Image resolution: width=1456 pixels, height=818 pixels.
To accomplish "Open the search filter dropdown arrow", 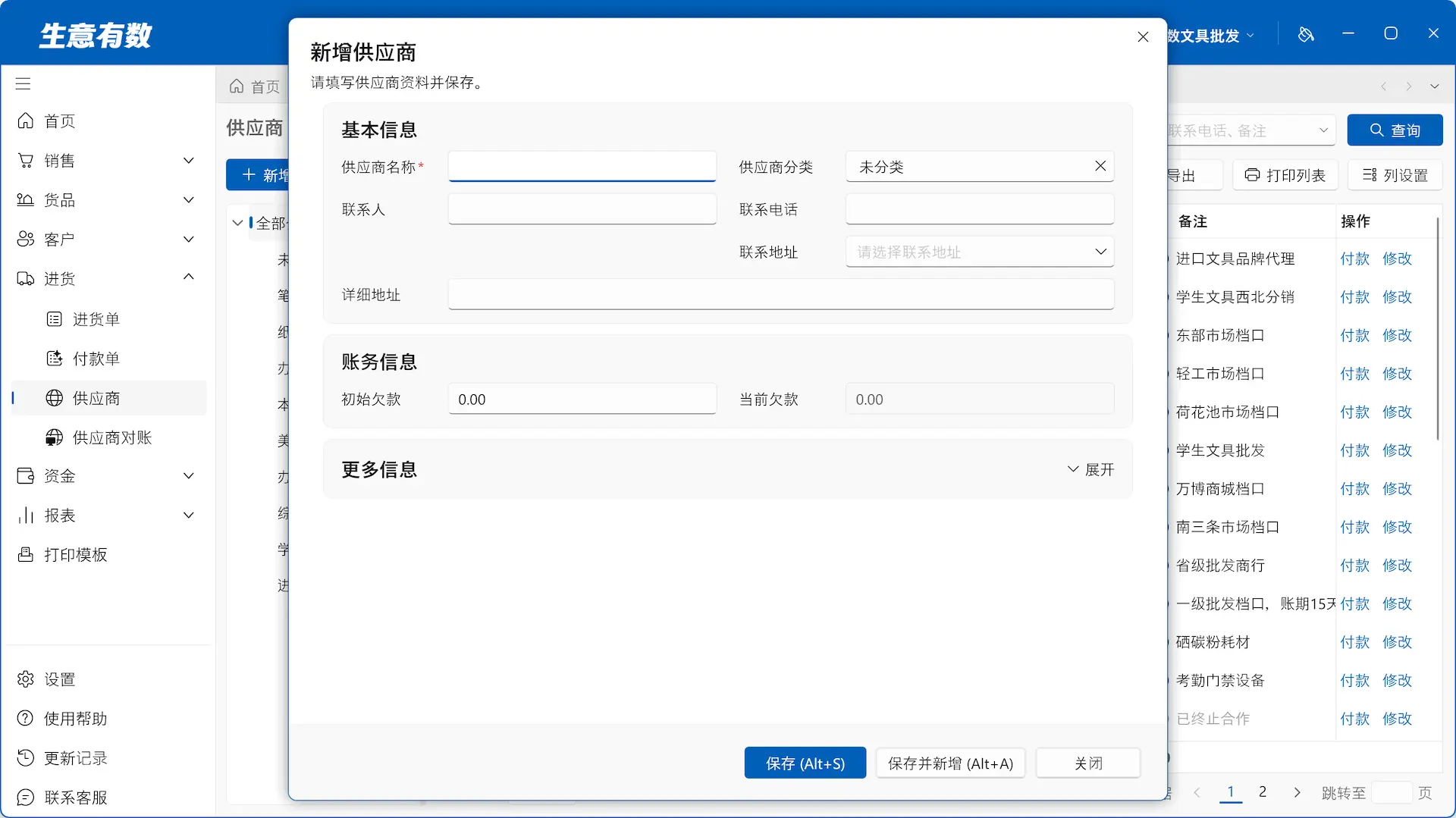I will [1323, 130].
